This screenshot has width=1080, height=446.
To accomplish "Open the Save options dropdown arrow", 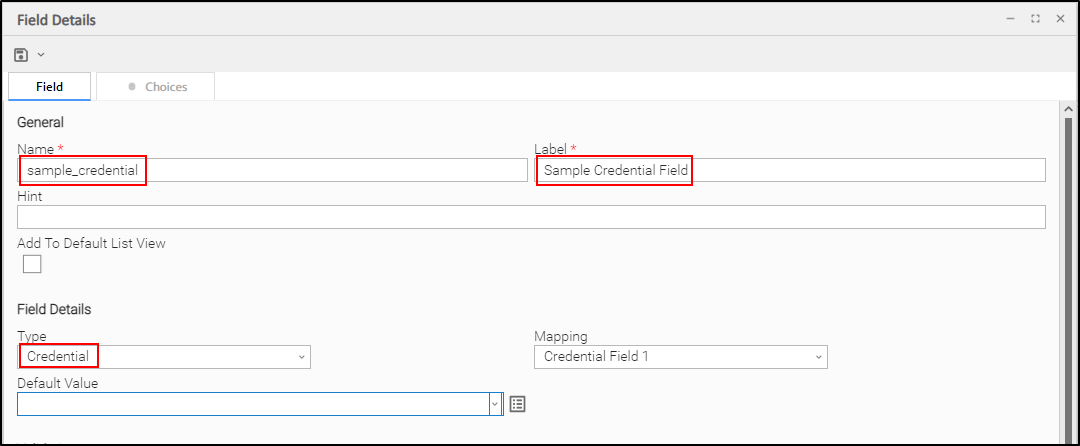I will point(41,54).
